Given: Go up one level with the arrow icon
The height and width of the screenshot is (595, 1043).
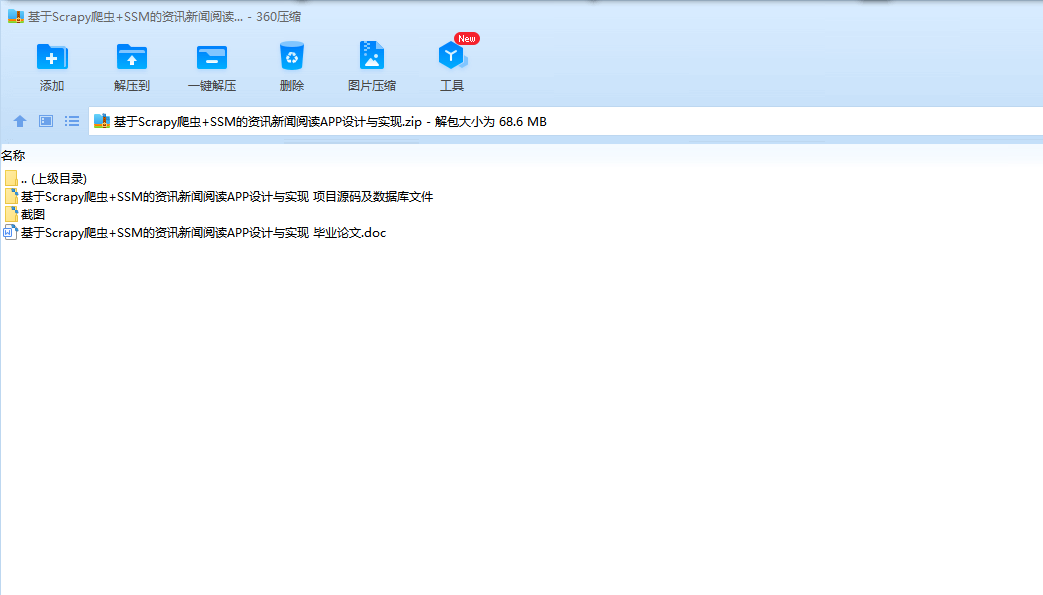Looking at the screenshot, I should coord(20,121).
